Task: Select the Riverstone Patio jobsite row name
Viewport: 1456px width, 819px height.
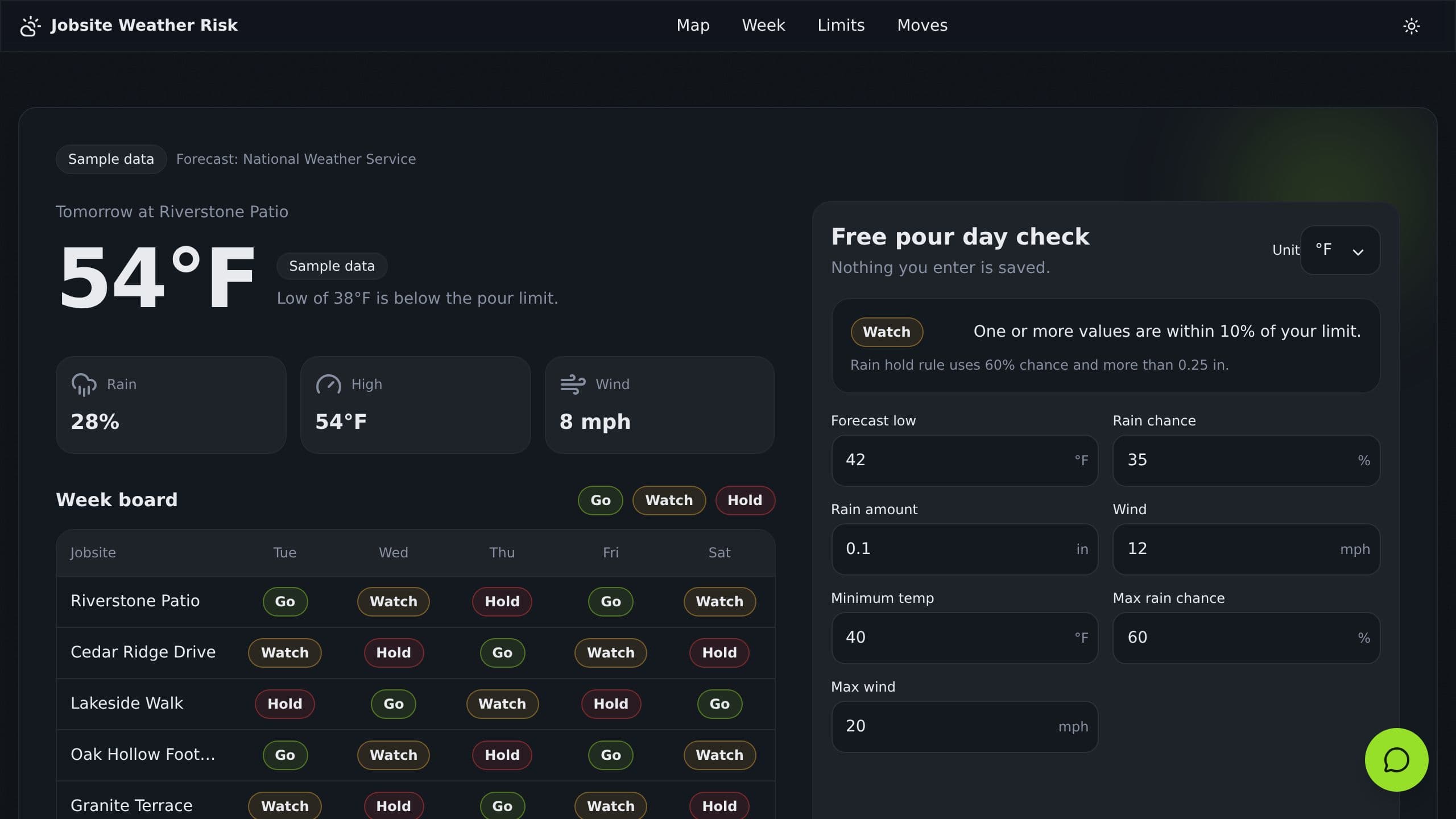Action: 135,601
